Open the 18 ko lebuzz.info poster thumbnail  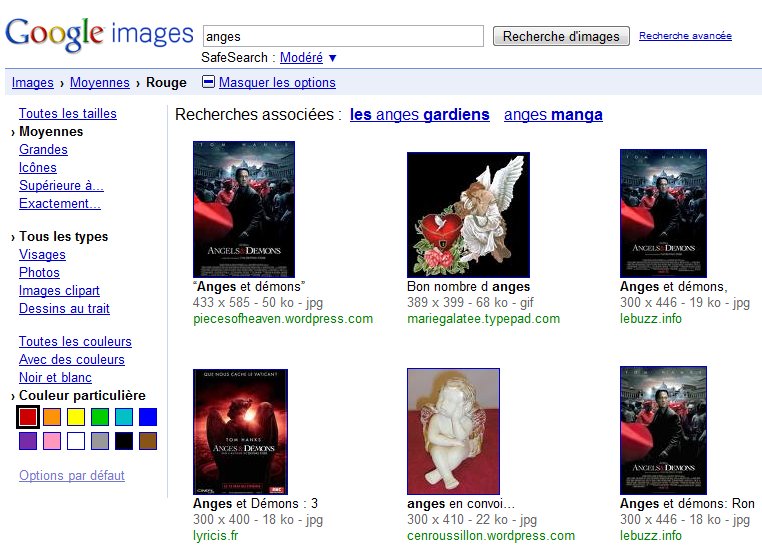(663, 430)
